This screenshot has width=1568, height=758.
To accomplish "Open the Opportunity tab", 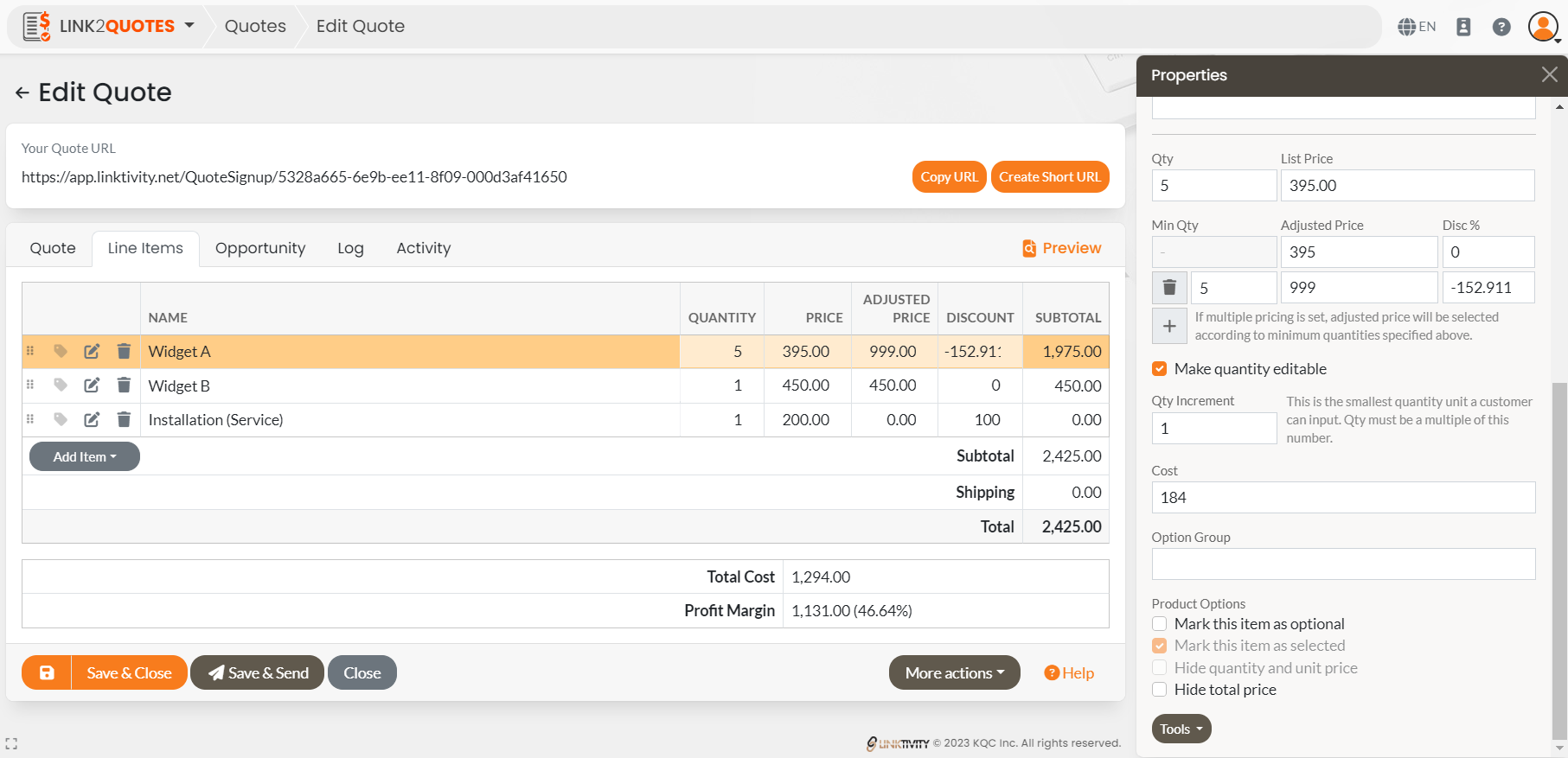I will [260, 248].
